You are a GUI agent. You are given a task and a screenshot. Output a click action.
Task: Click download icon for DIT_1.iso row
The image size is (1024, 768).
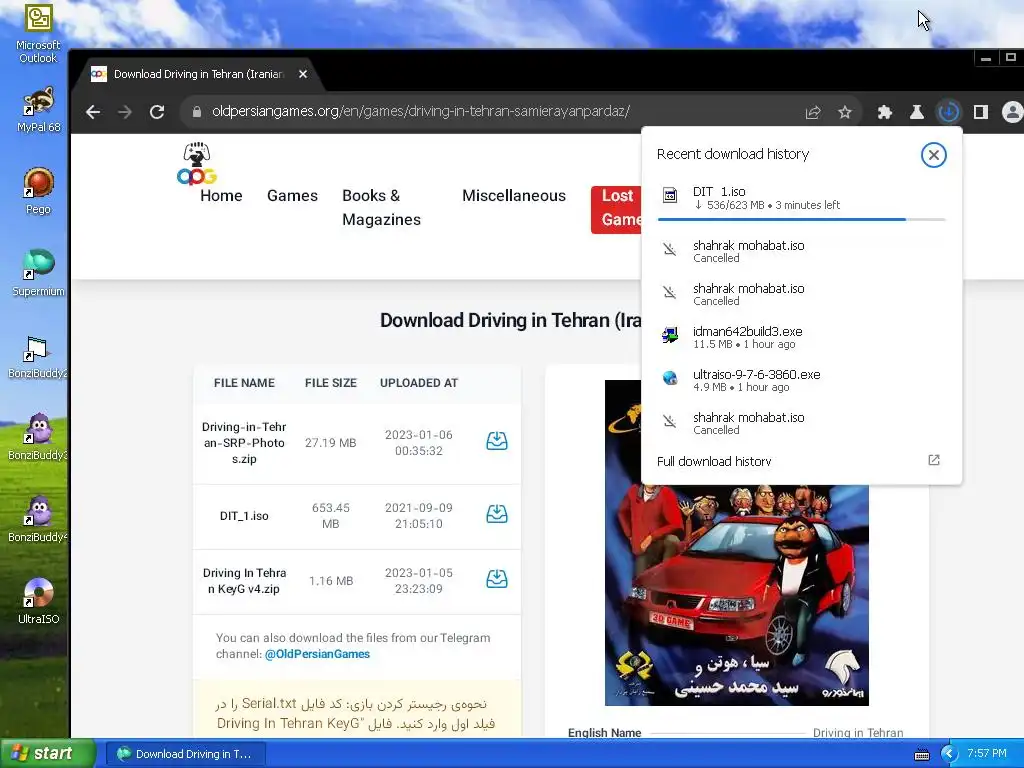(x=497, y=514)
